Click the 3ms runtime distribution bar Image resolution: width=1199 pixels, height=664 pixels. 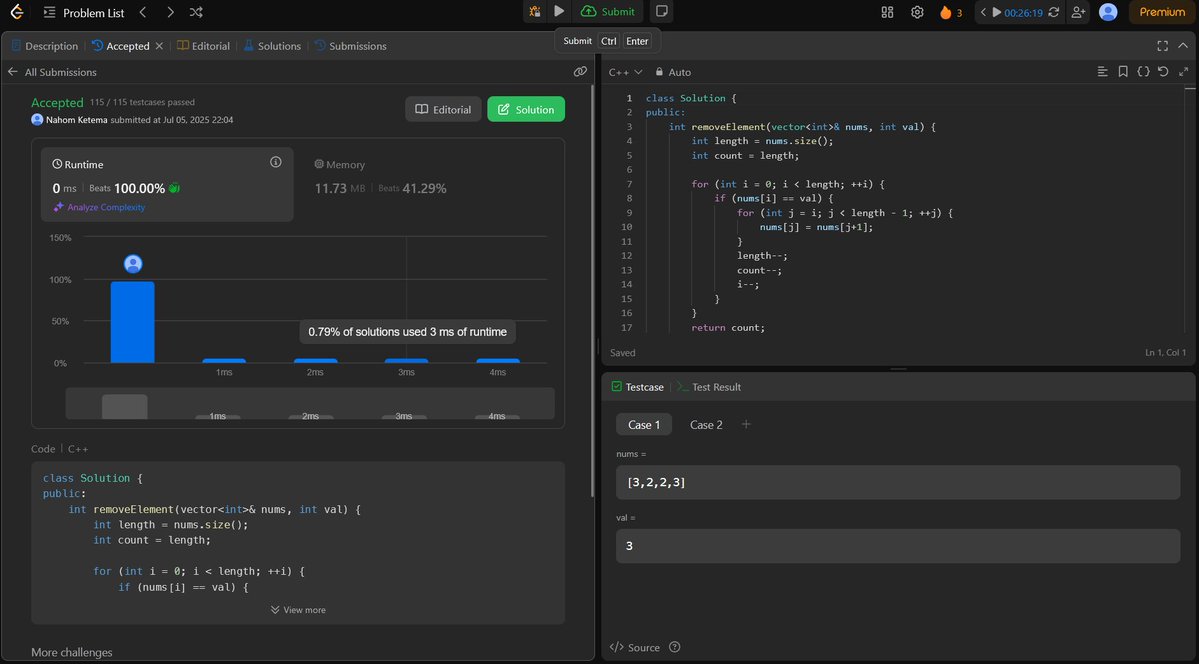click(406, 360)
